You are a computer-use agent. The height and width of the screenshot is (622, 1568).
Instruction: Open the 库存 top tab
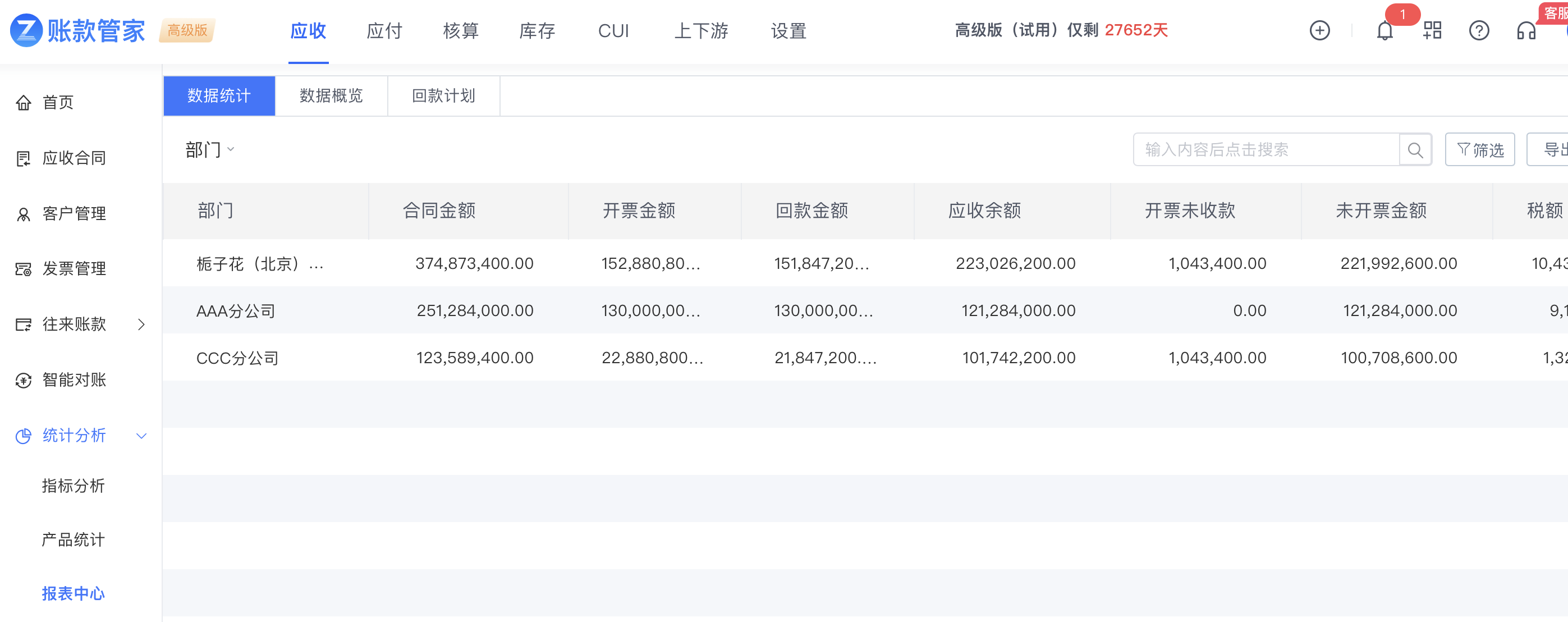click(x=537, y=30)
